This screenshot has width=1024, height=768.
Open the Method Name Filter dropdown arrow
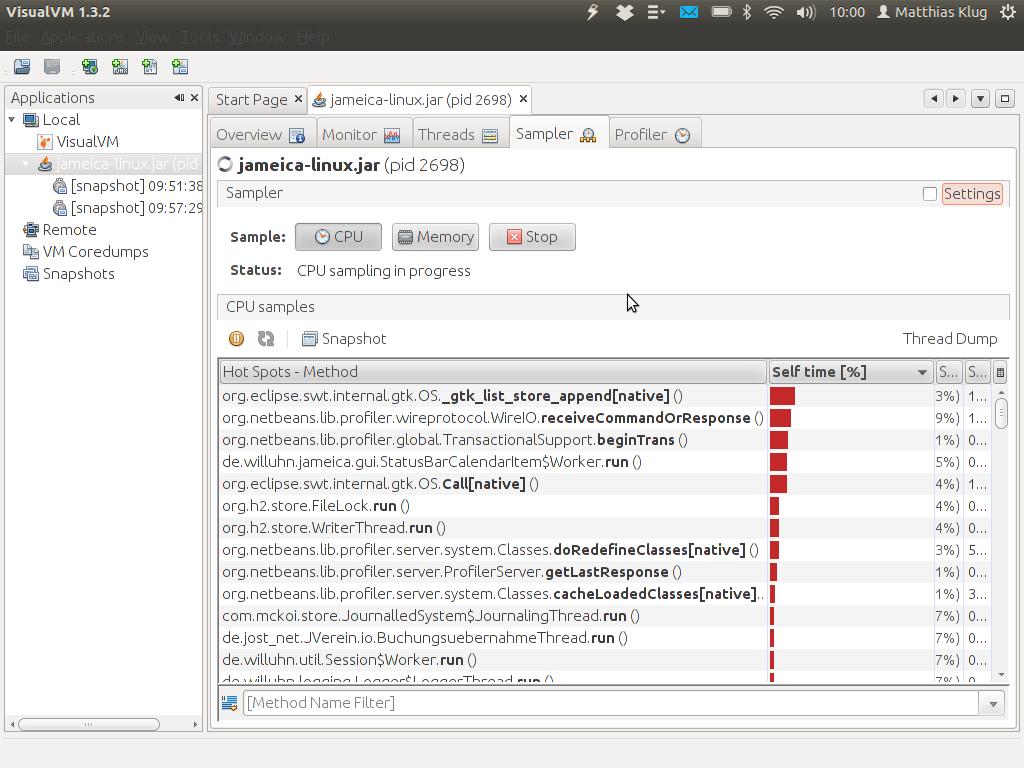click(x=992, y=703)
